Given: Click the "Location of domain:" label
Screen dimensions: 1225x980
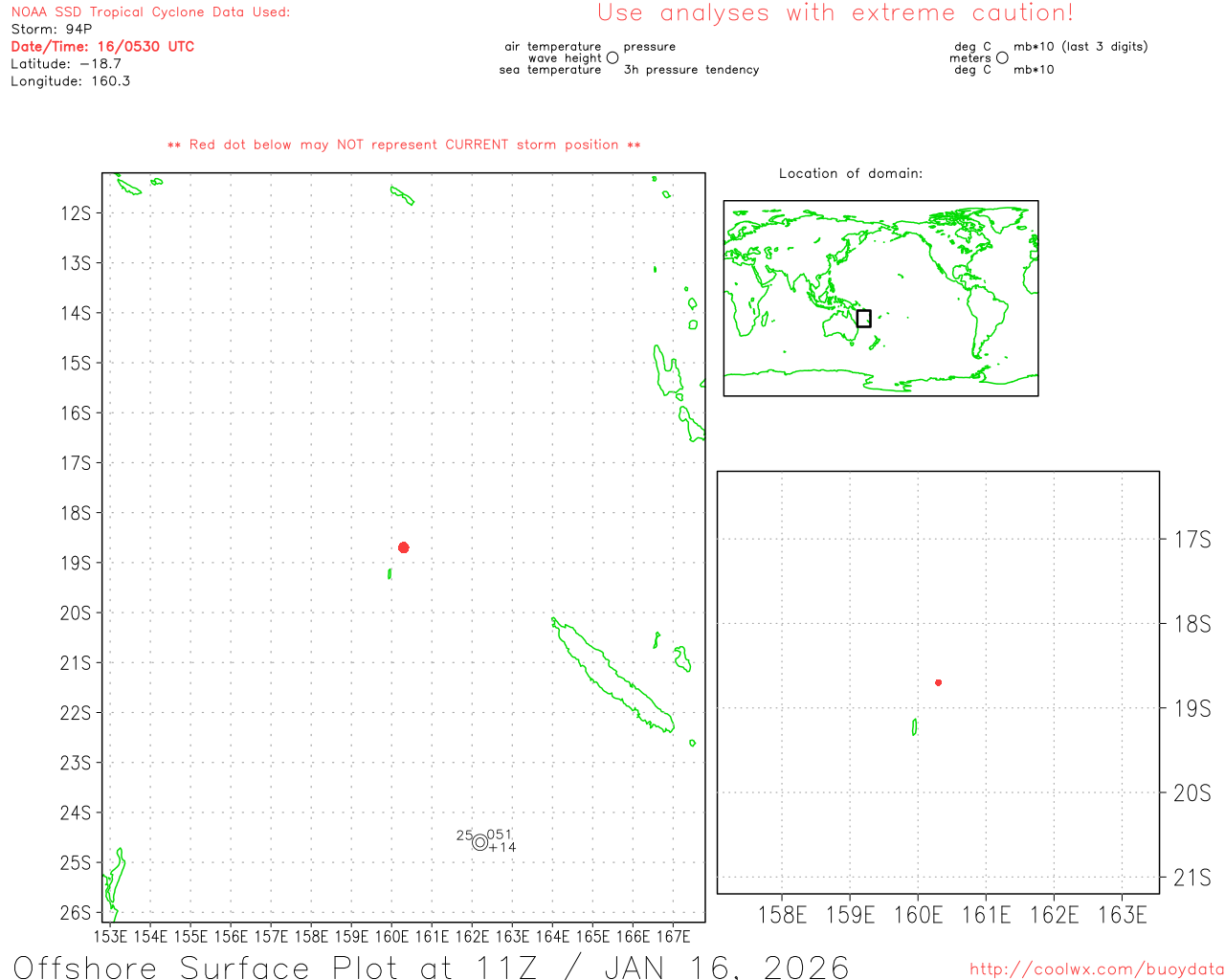Looking at the screenshot, I should click(851, 173).
